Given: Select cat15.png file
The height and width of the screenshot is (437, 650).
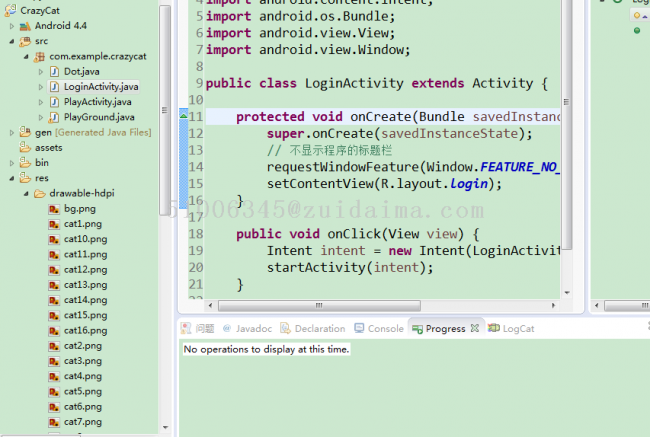Looking at the screenshot, I should click(x=85, y=316).
